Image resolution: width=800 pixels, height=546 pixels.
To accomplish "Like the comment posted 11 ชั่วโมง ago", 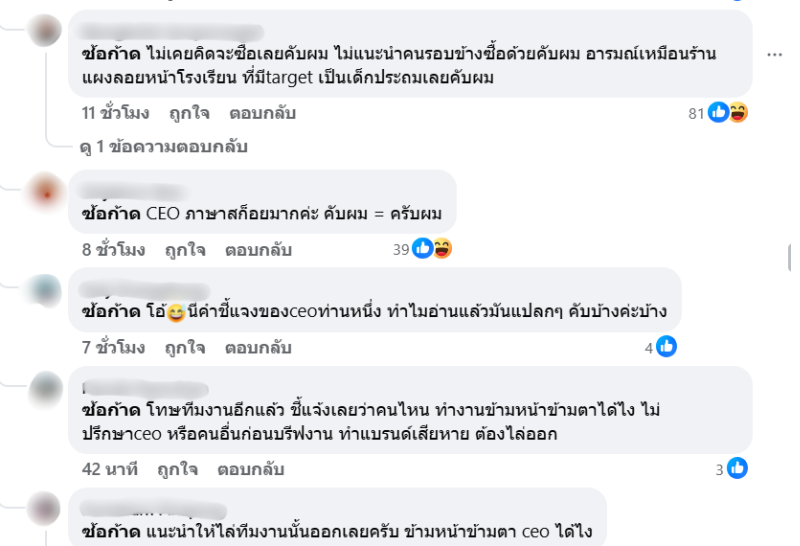I will (x=184, y=113).
